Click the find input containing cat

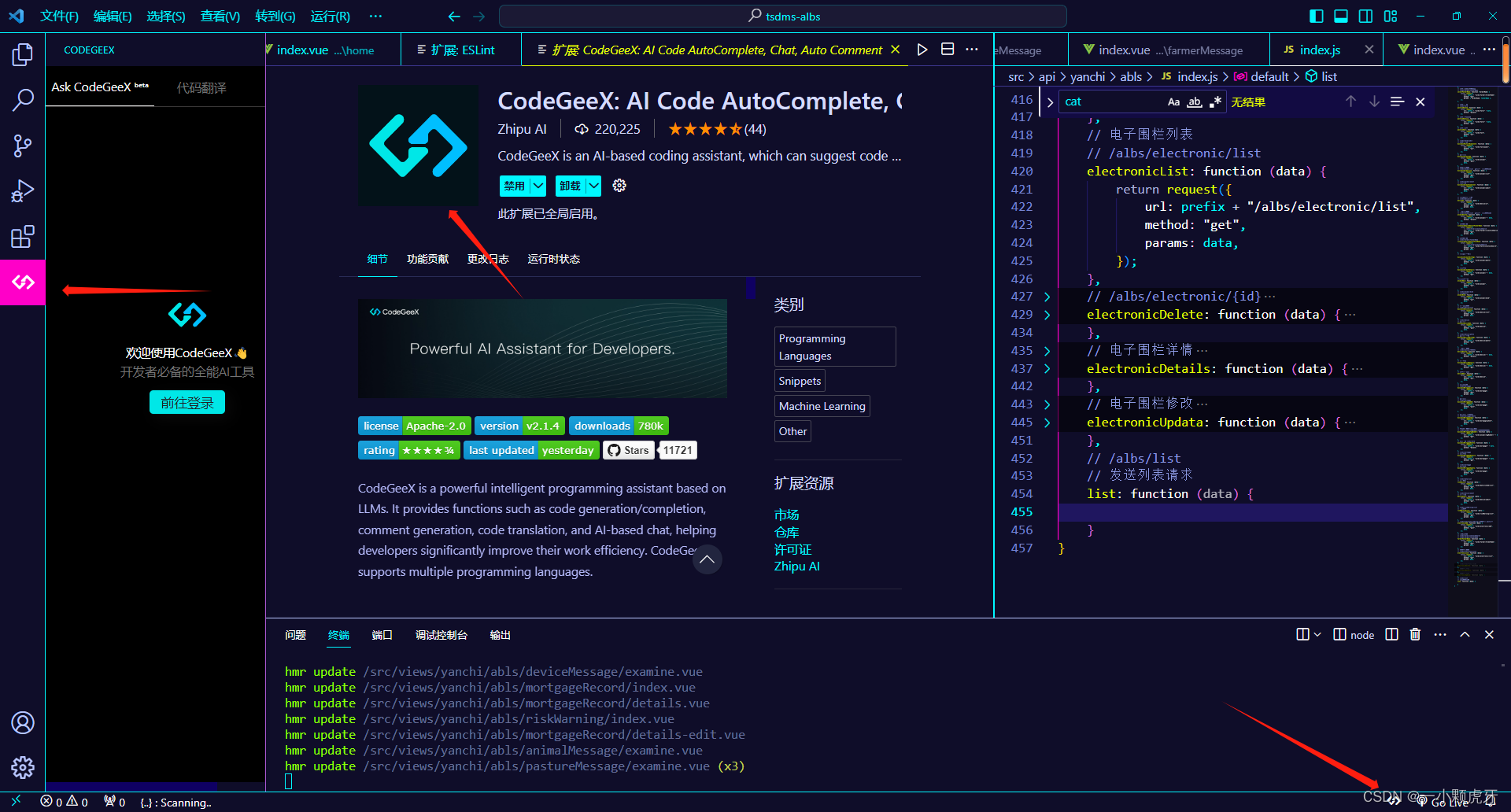[x=1112, y=101]
